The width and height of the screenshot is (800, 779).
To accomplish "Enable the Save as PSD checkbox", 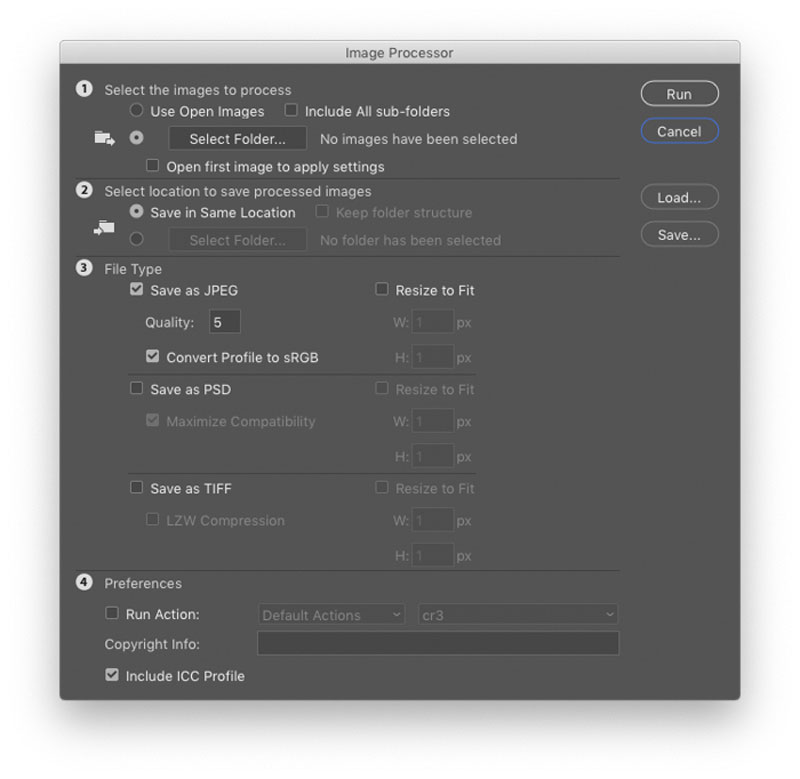I will point(136,388).
